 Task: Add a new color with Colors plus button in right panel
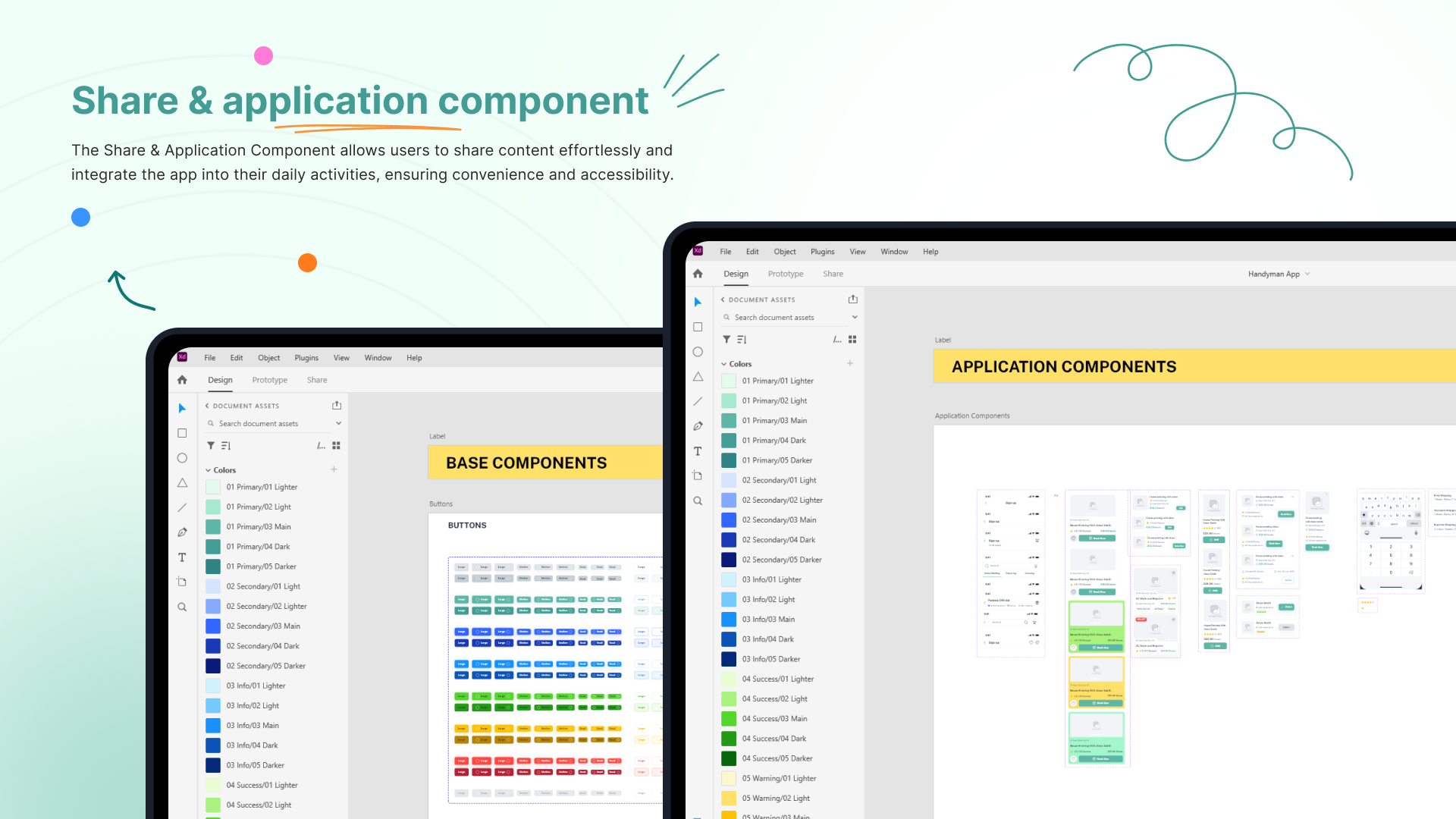(x=850, y=363)
